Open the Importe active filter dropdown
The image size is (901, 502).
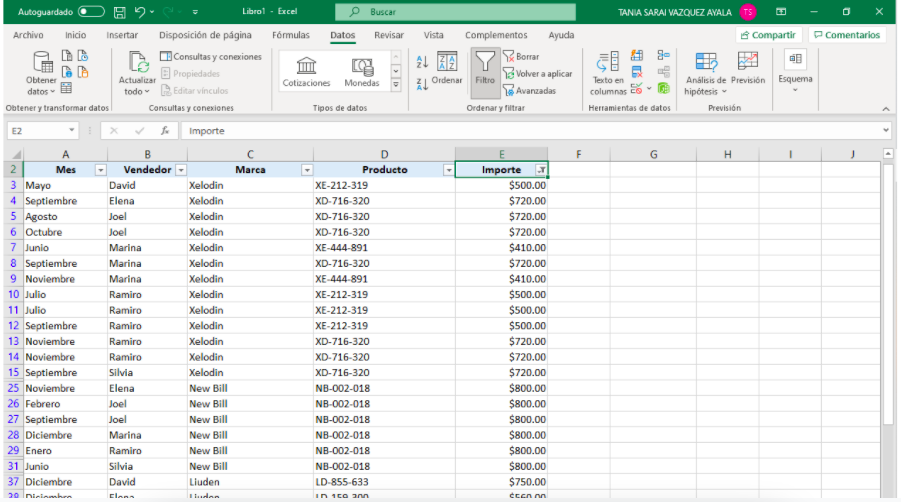[541, 170]
